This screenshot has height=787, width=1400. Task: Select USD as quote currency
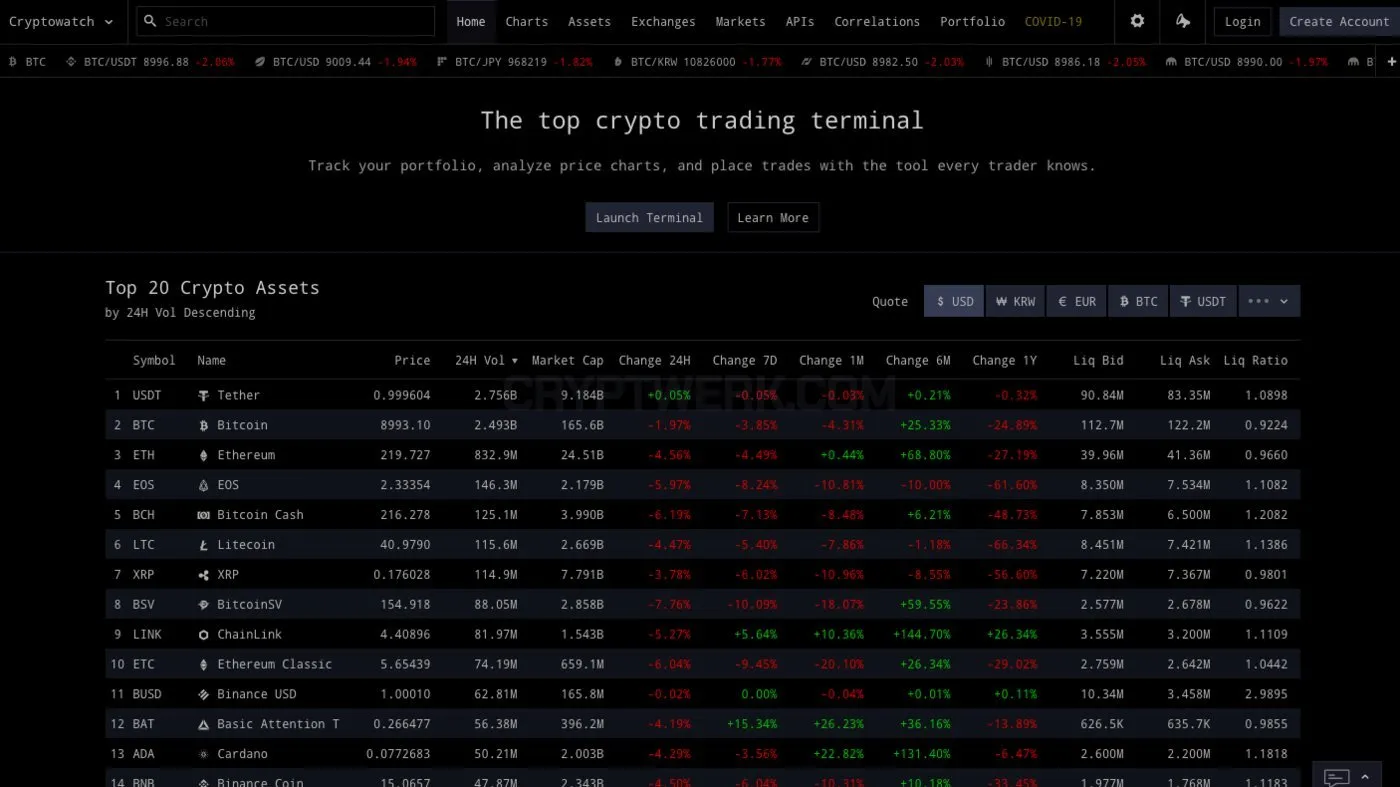pos(954,301)
